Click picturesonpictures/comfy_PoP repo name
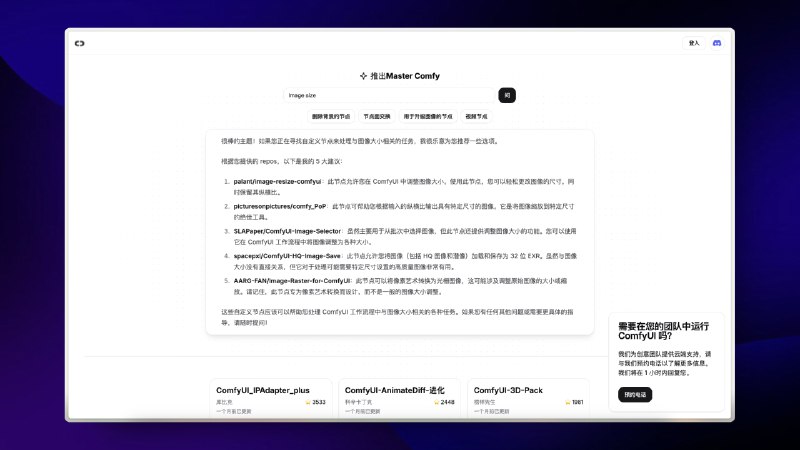This screenshot has width=800, height=450. click(x=280, y=207)
